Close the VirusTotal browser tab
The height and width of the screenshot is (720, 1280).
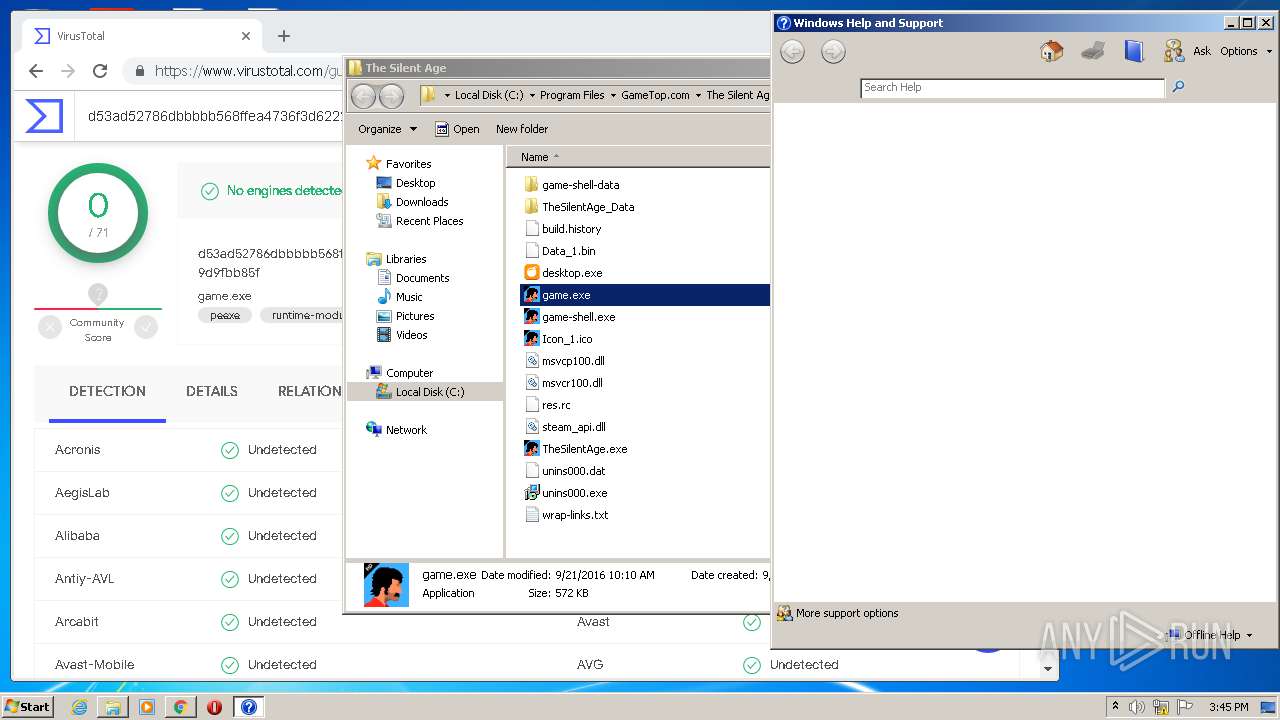point(246,36)
